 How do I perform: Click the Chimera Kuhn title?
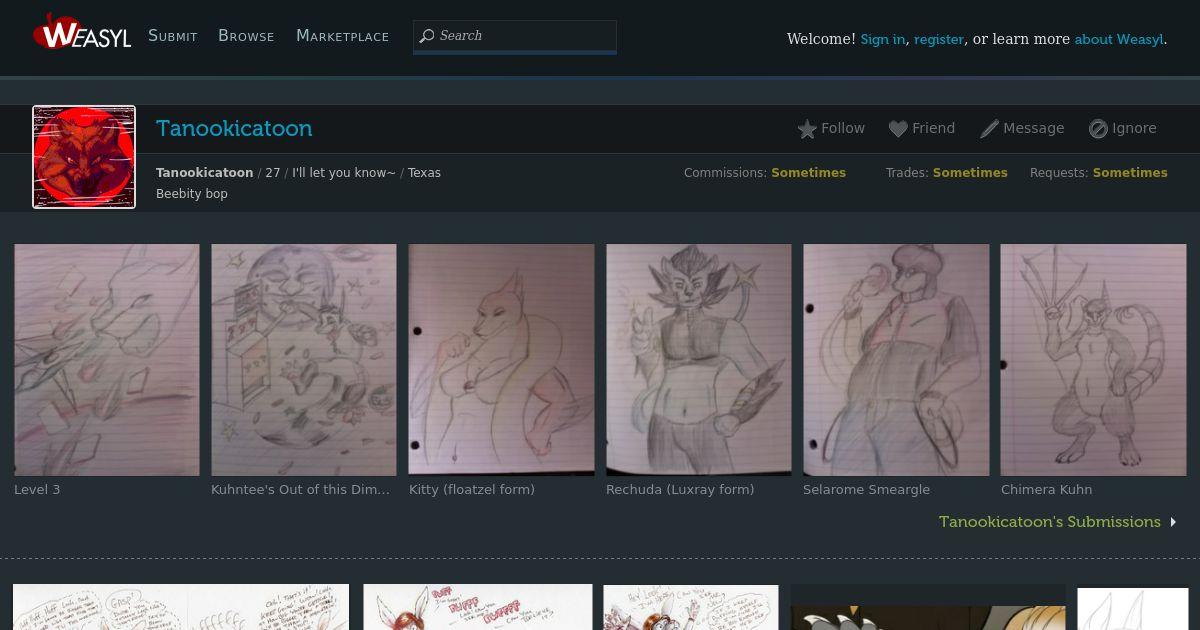pyautogui.click(x=1046, y=490)
